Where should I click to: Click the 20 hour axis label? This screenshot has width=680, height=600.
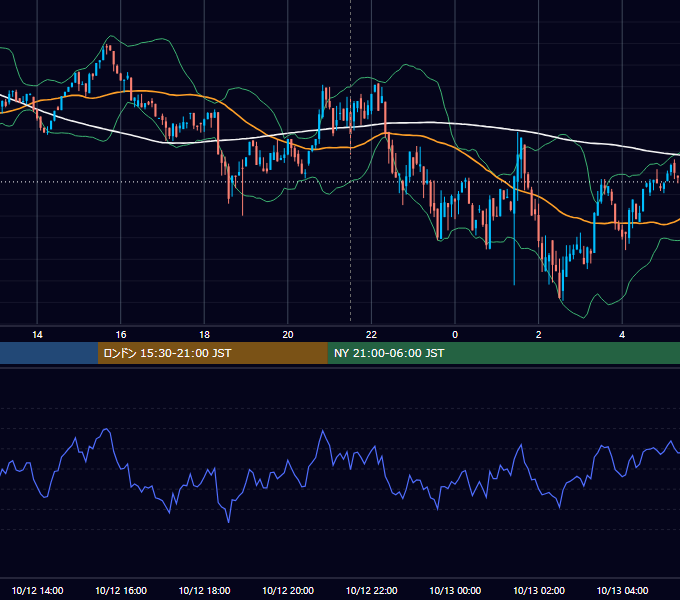tap(288, 335)
